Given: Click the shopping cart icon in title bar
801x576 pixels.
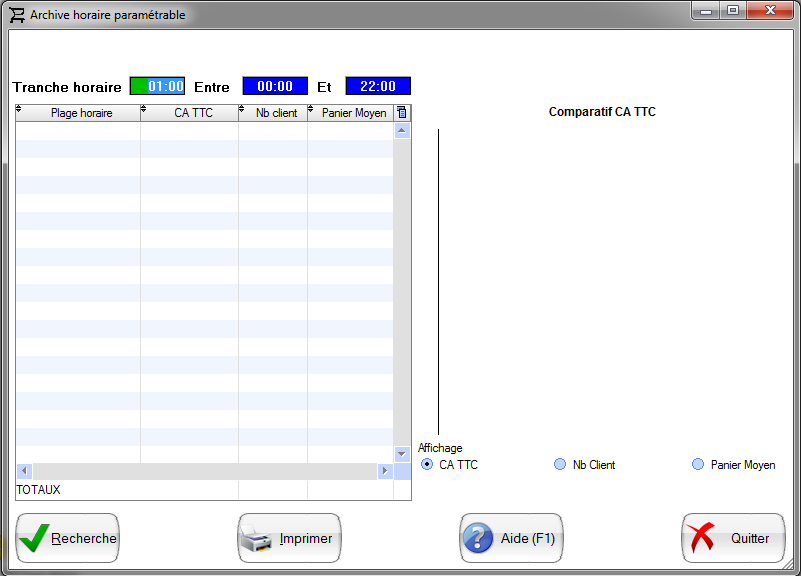Looking at the screenshot, I should (x=17, y=15).
